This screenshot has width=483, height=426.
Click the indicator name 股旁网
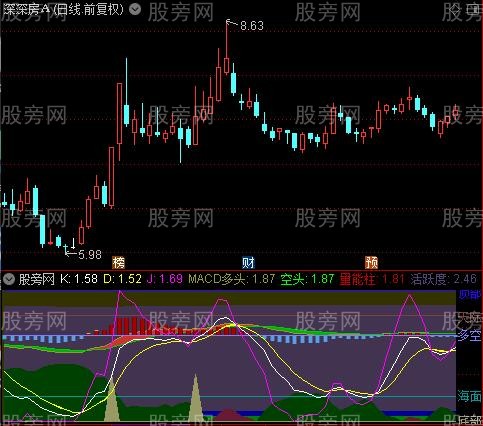37,279
